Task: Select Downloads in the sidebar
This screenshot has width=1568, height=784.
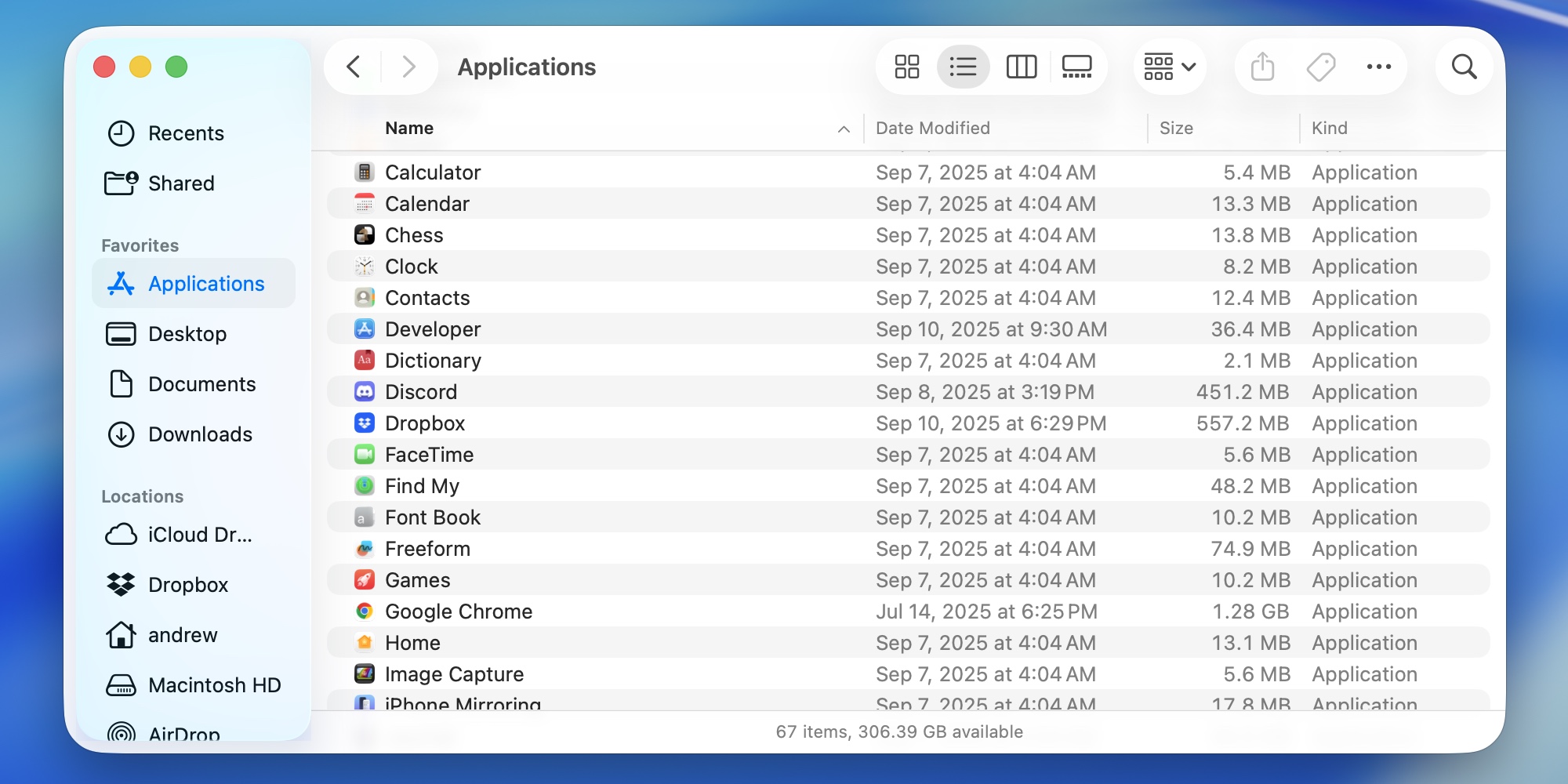Action: [x=200, y=434]
